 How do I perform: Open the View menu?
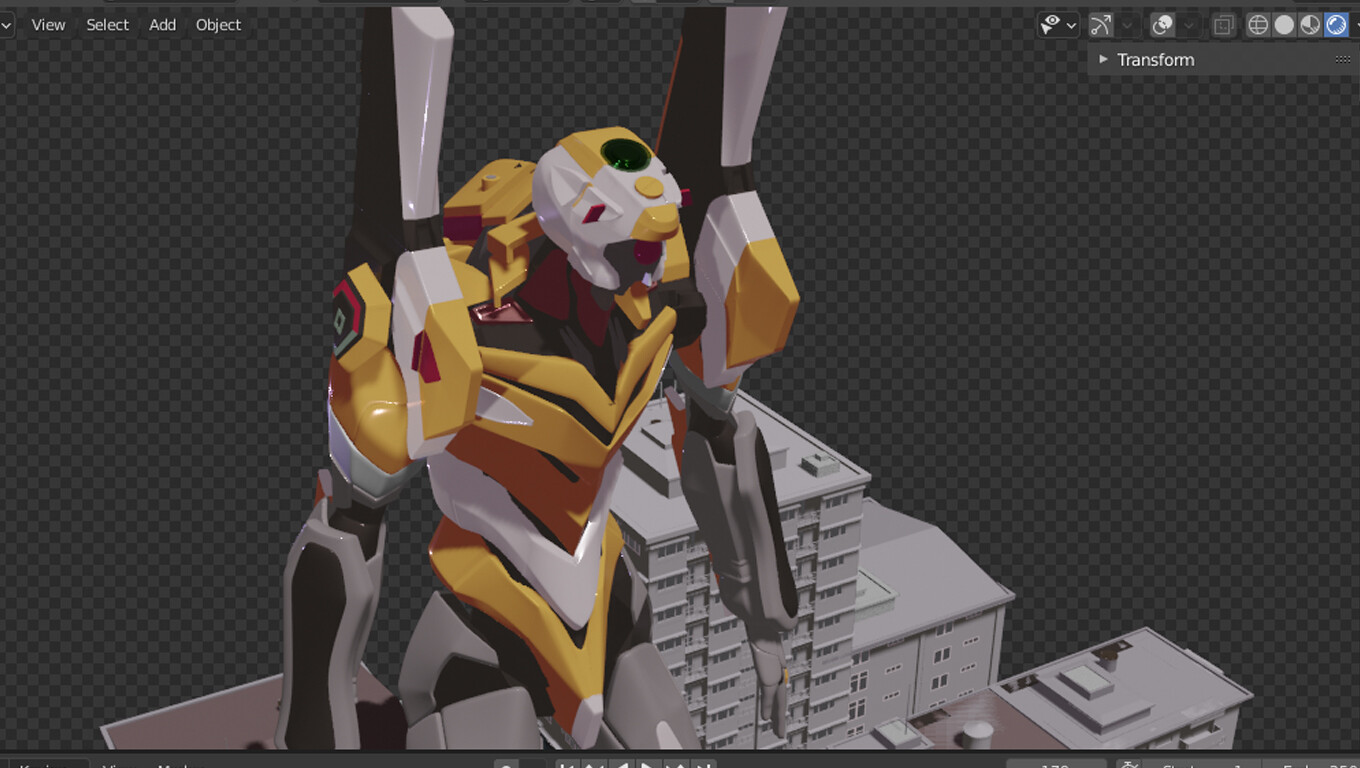click(x=47, y=25)
